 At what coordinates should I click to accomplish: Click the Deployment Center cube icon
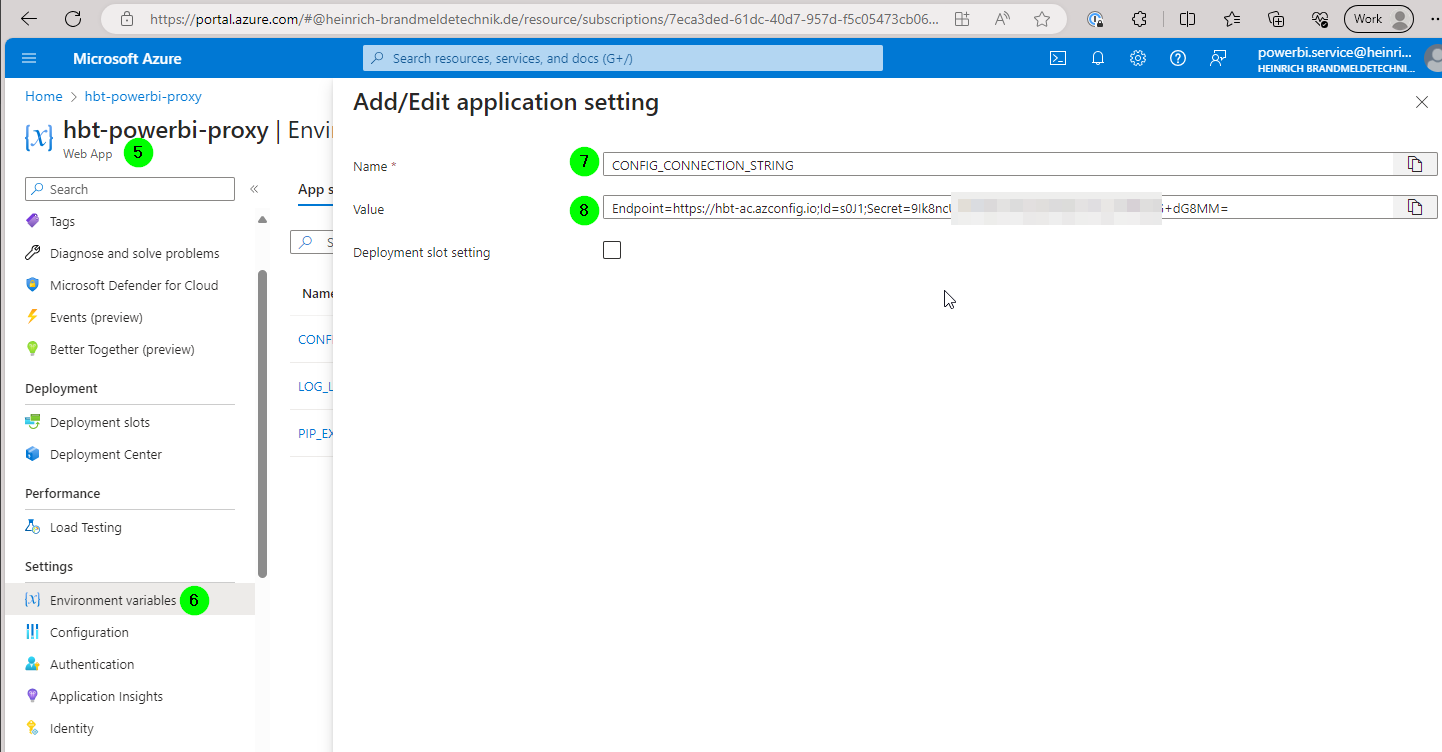pos(32,454)
